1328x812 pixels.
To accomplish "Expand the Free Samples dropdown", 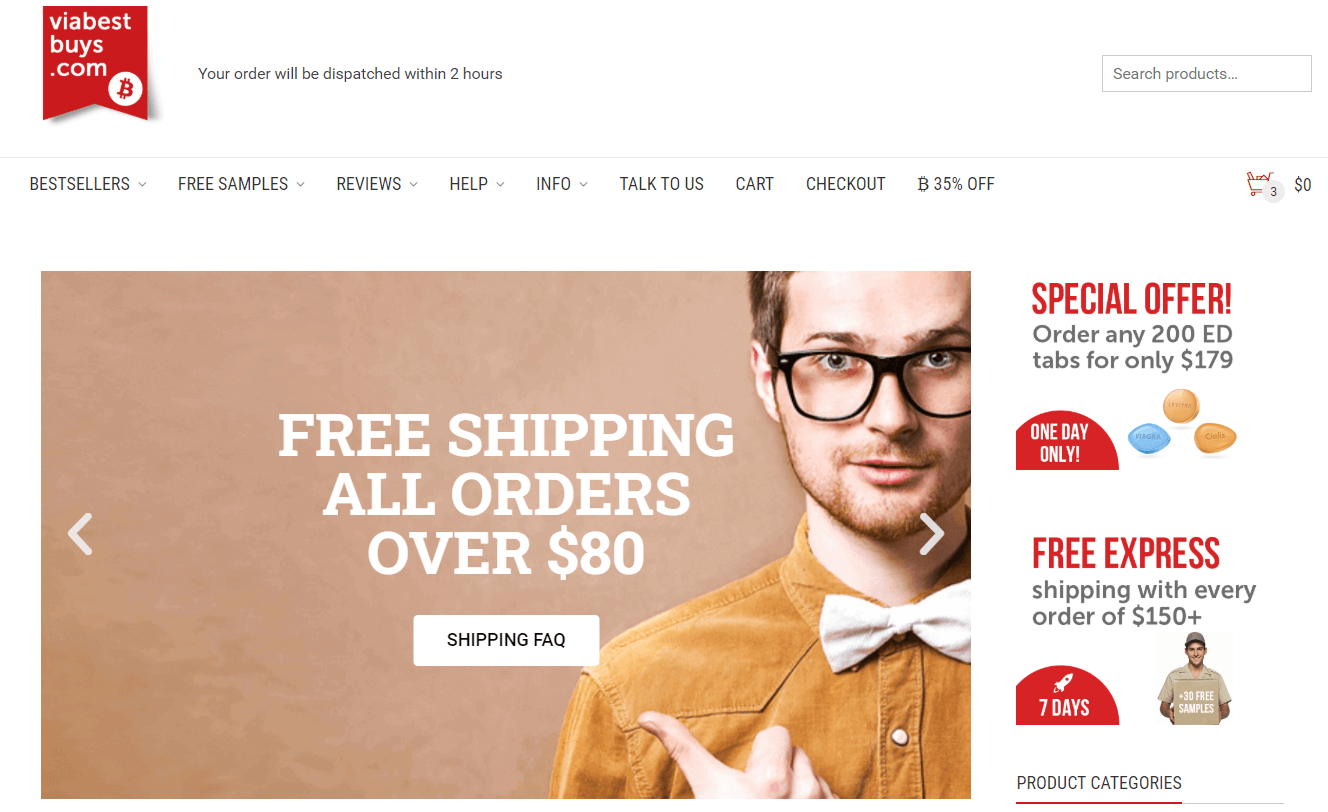I will (241, 184).
